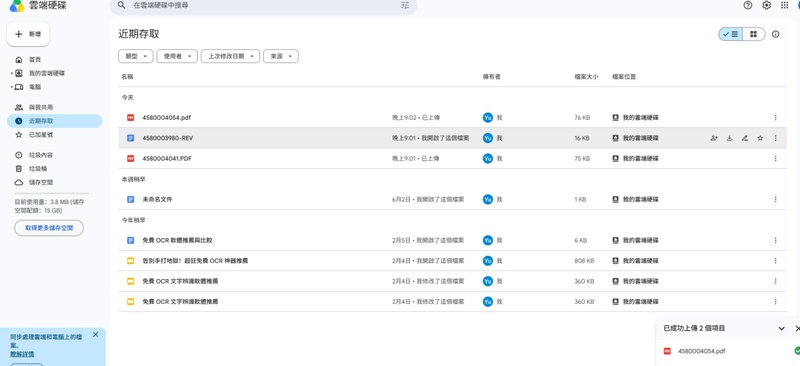800x366 pixels.
Task: Open 垃圾內容 in sidebar
Action: click(x=55, y=155)
